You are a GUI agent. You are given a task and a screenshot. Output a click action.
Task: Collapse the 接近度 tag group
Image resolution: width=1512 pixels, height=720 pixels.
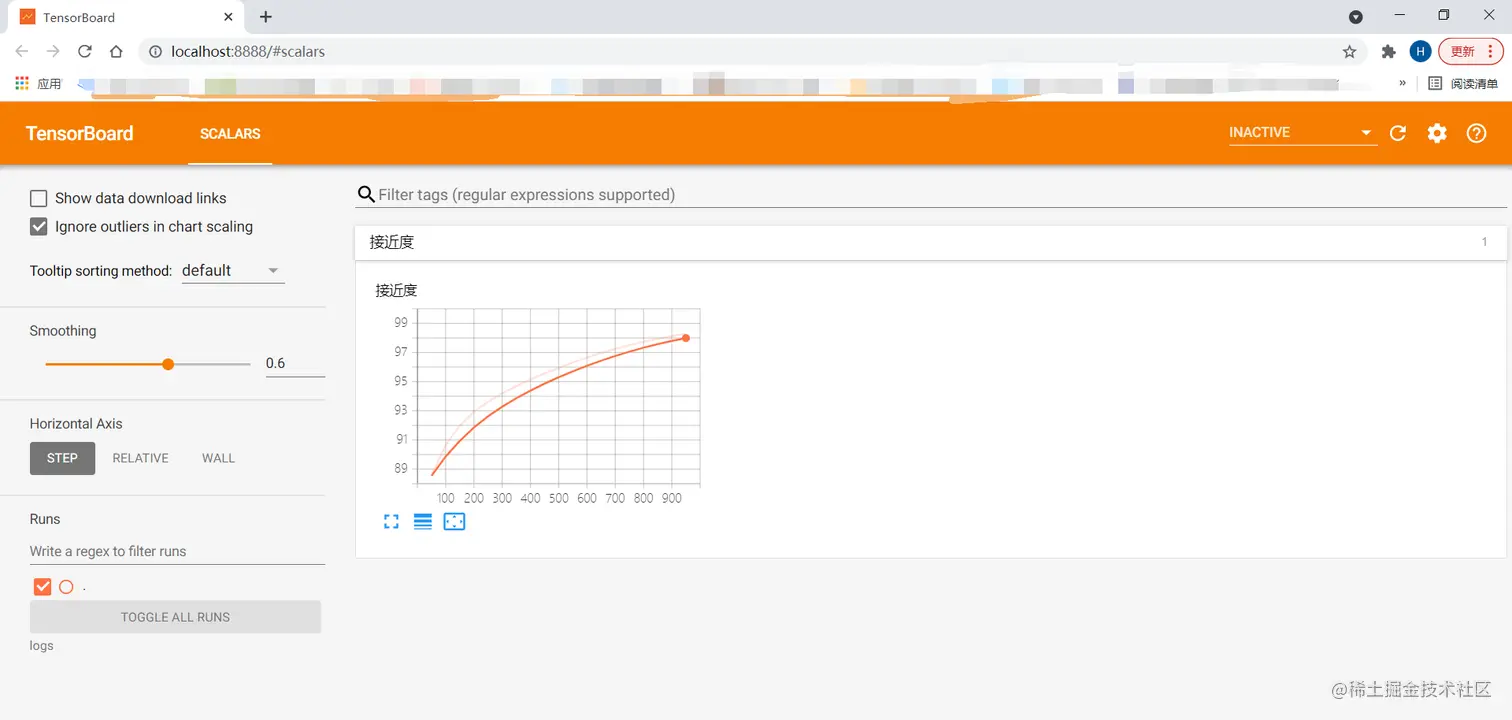930,242
